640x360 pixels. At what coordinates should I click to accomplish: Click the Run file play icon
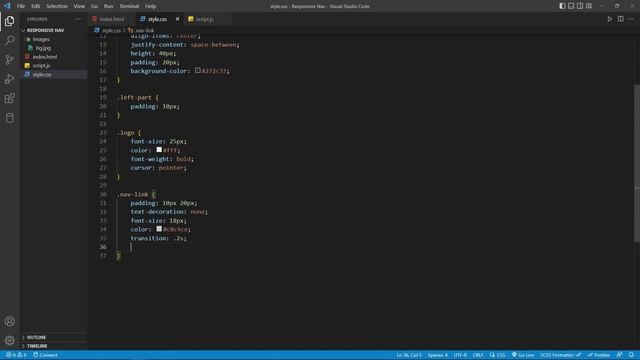coord(609,19)
